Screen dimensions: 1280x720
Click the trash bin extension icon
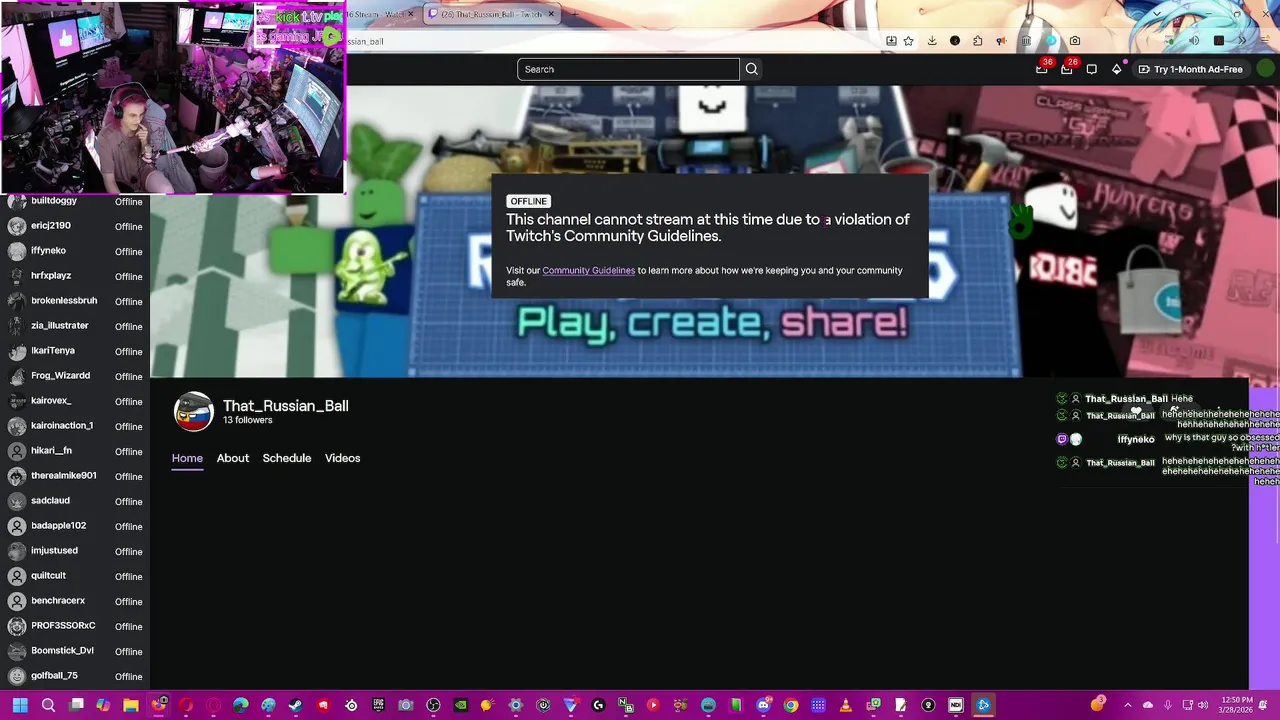(1026, 41)
